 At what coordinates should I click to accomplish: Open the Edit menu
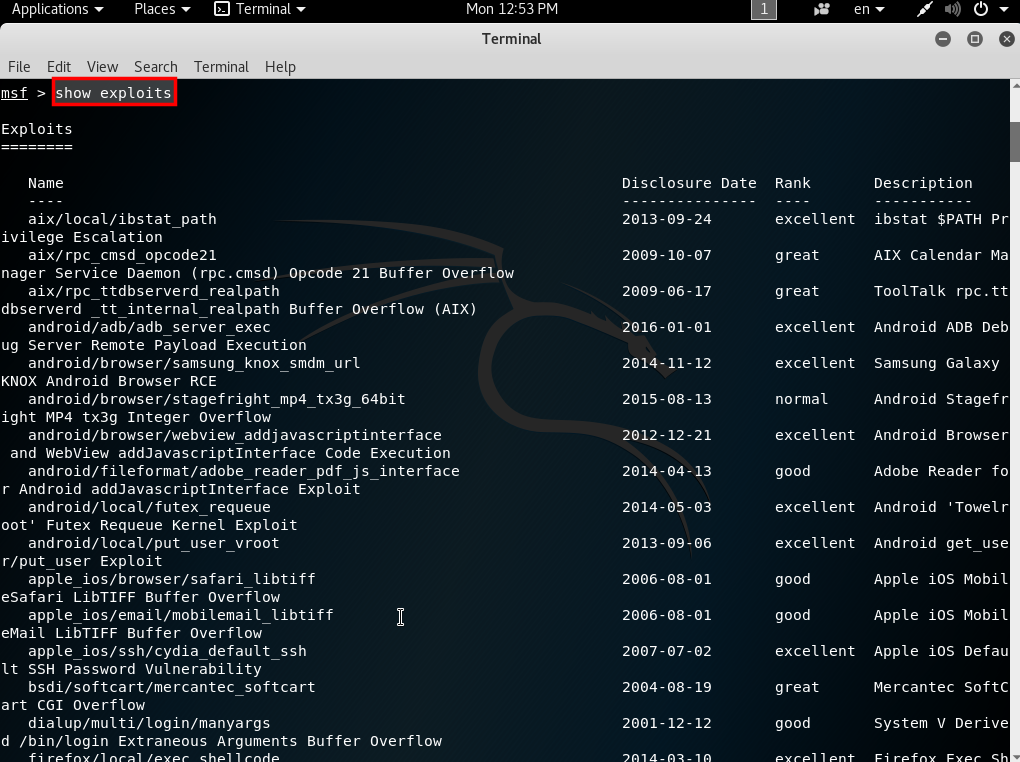[x=59, y=66]
